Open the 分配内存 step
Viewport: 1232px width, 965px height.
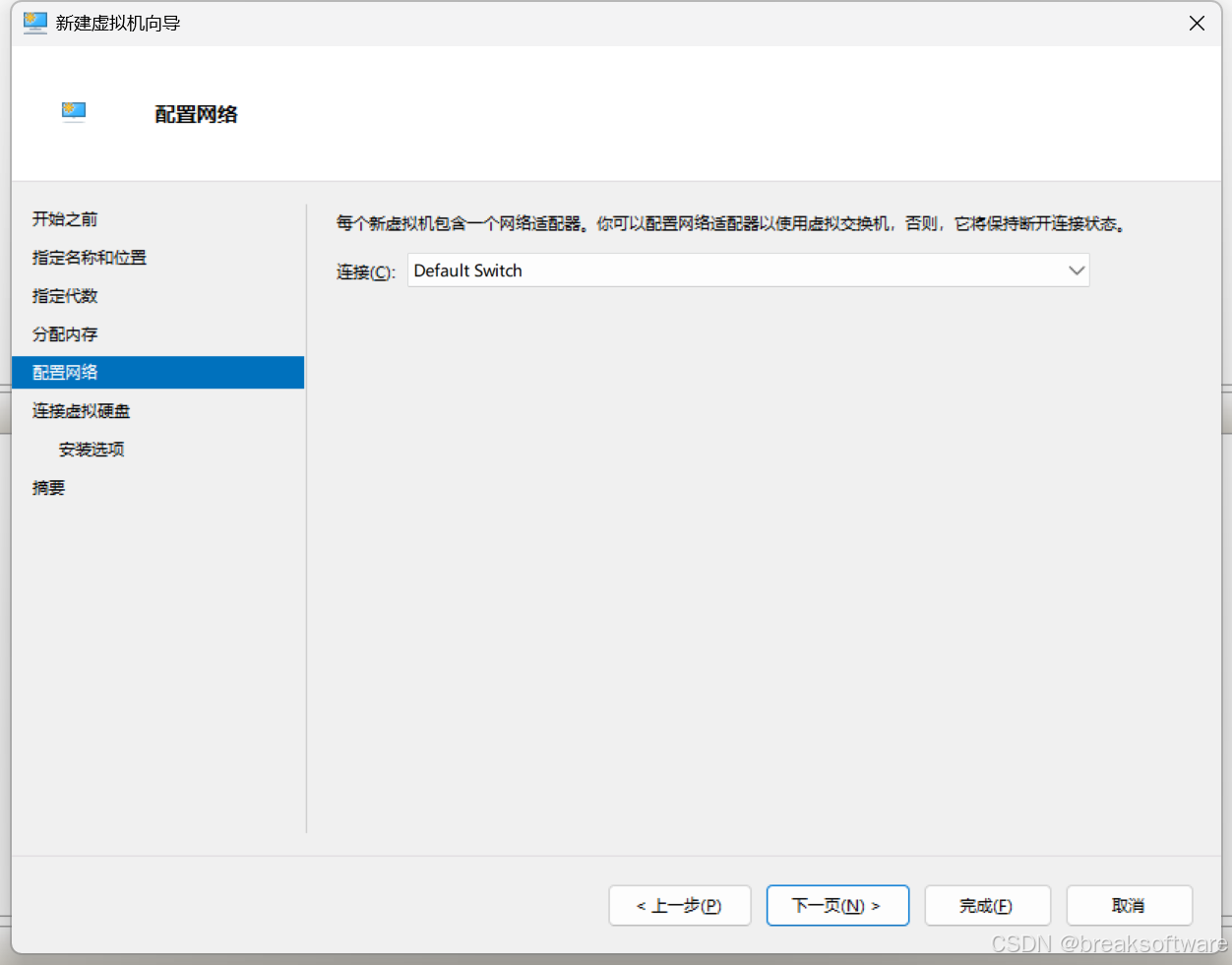65,333
